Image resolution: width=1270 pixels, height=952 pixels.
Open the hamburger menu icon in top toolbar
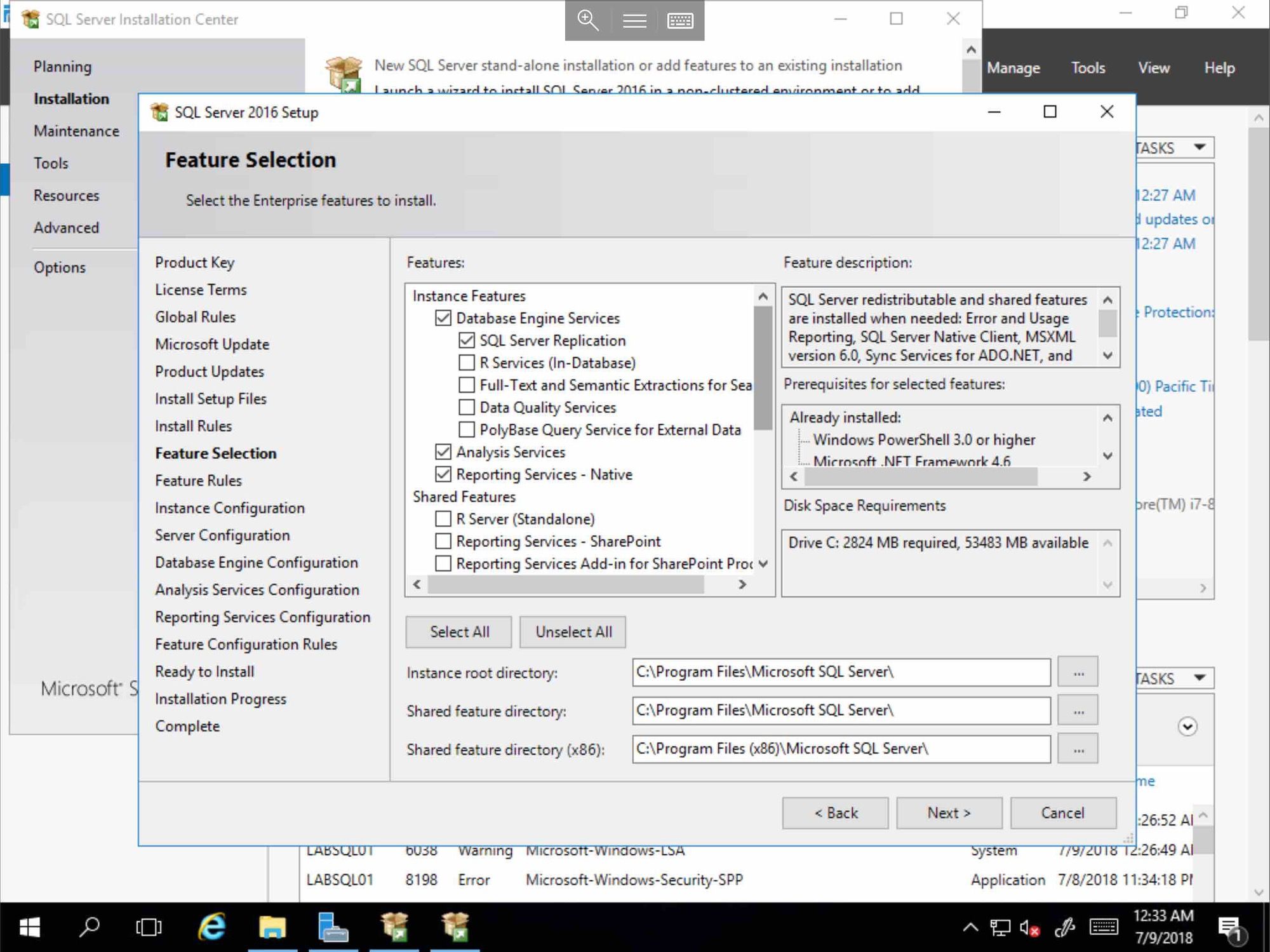click(634, 21)
